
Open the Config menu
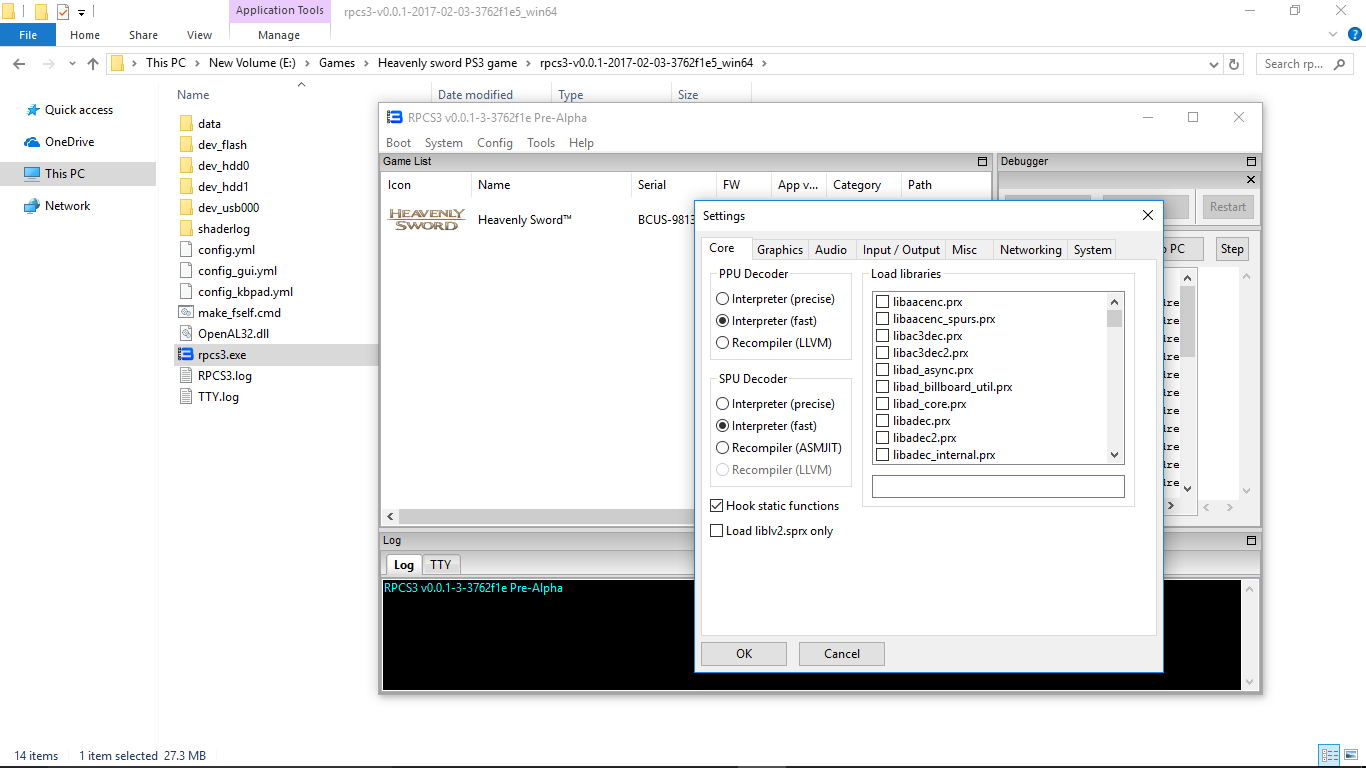click(x=494, y=143)
